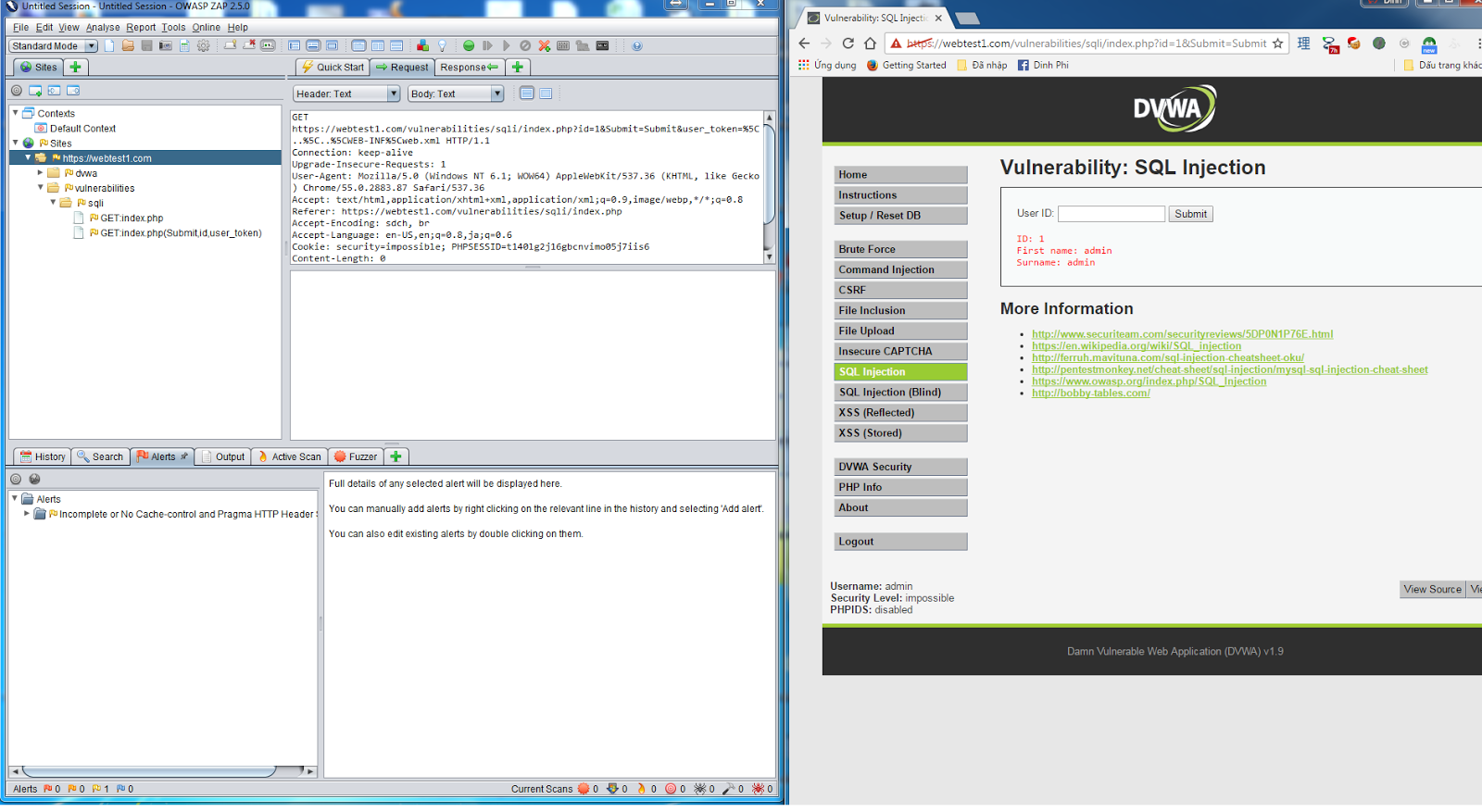The image size is (1482, 812).
Task: Open DVWA Security page from sidebar
Action: [x=900, y=467]
